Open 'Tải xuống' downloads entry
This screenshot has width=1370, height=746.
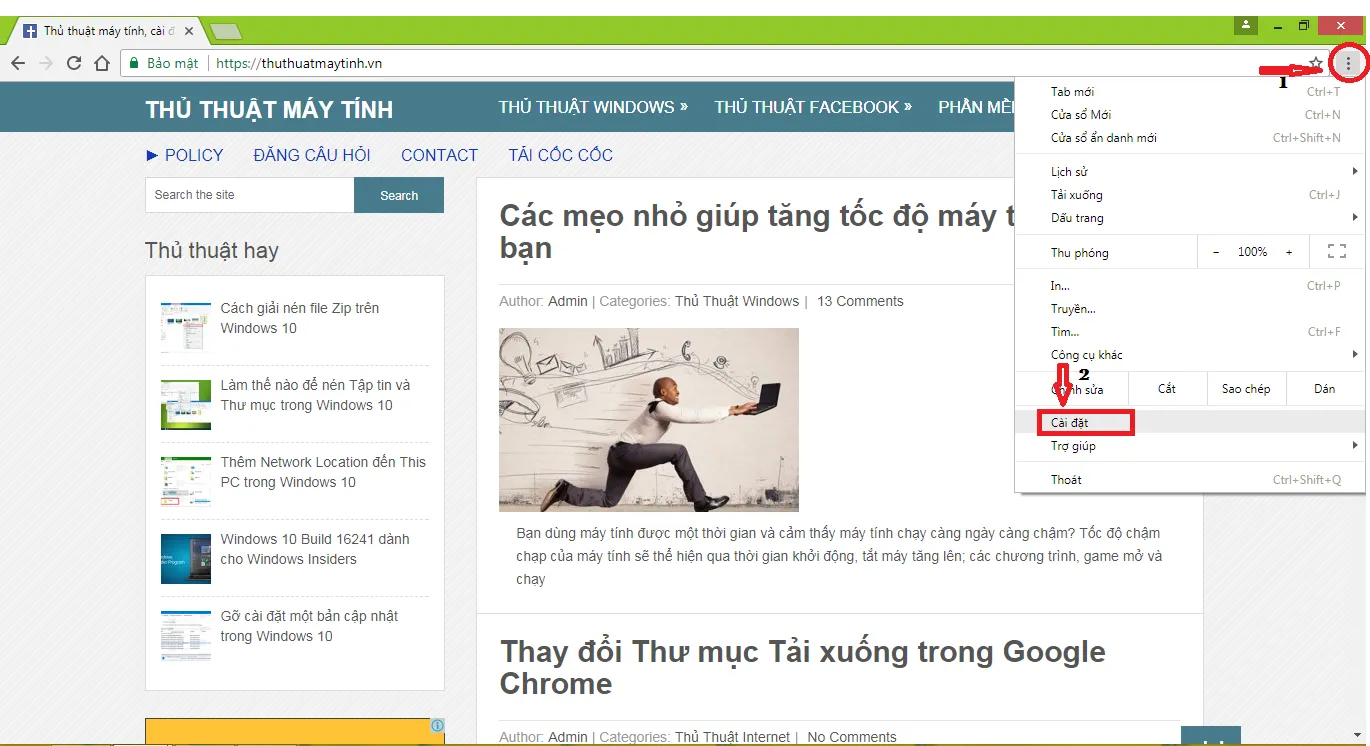pyautogui.click(x=1190, y=195)
